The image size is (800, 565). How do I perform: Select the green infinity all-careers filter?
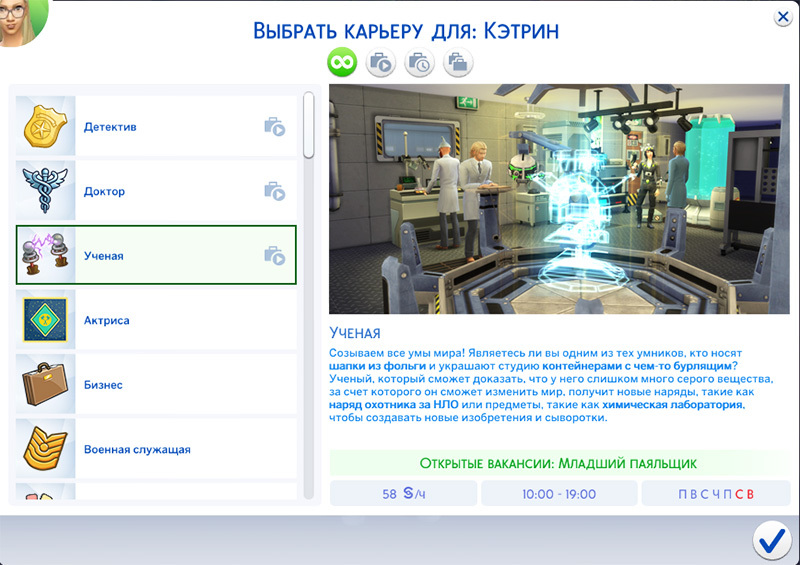point(342,63)
